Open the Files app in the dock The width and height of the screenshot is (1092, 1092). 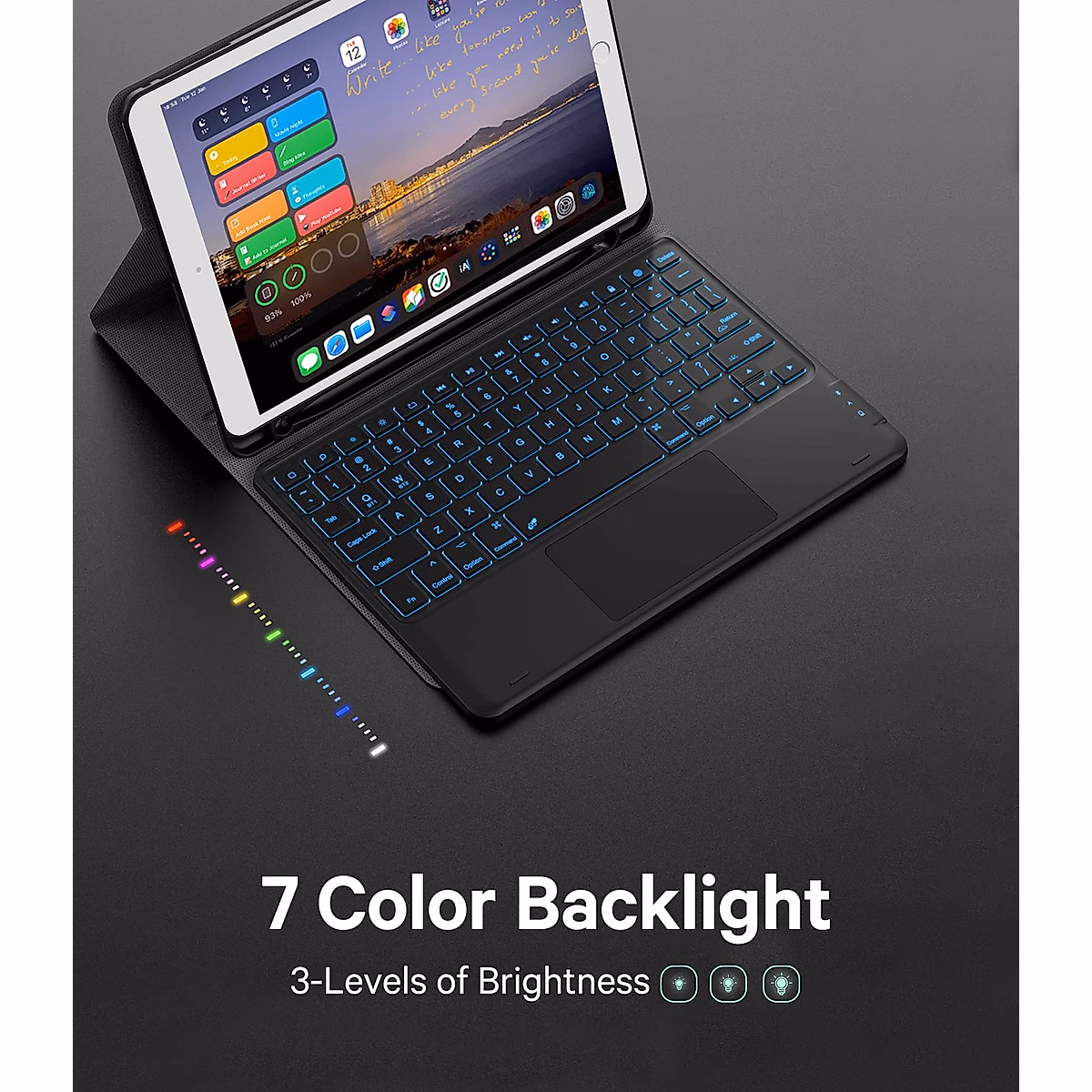[x=362, y=330]
